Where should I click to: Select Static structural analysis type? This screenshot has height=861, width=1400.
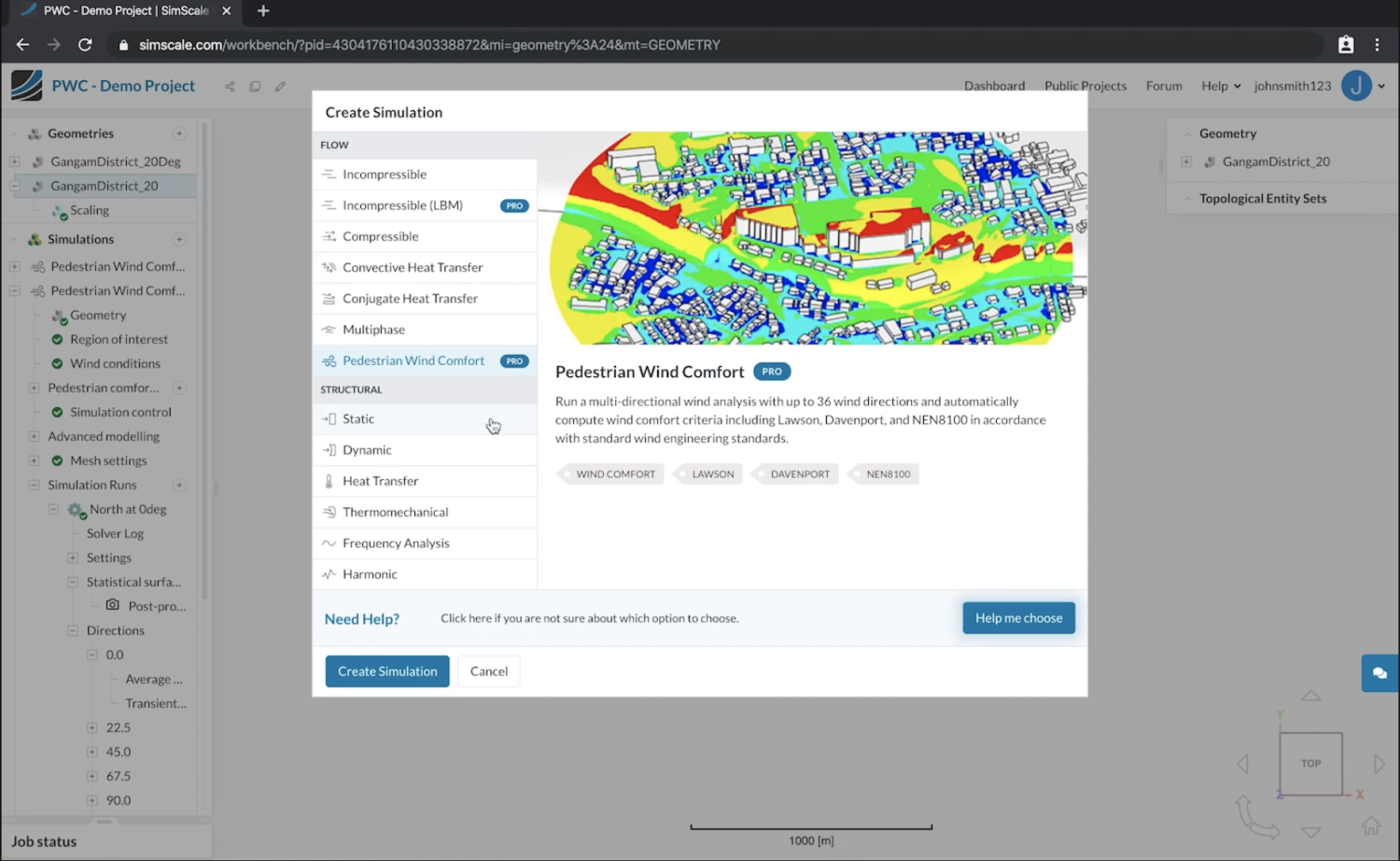(358, 419)
